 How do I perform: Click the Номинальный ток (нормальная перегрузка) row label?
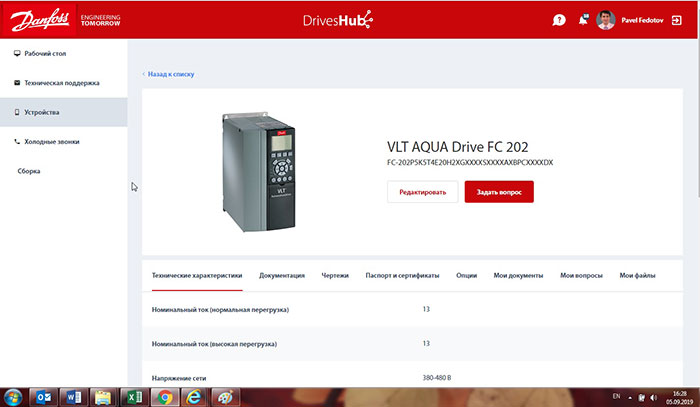coord(220,309)
